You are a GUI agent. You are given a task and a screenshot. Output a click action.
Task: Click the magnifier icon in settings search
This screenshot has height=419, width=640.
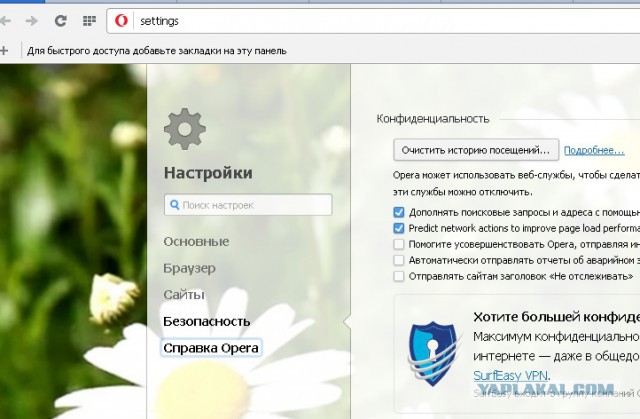tap(174, 205)
